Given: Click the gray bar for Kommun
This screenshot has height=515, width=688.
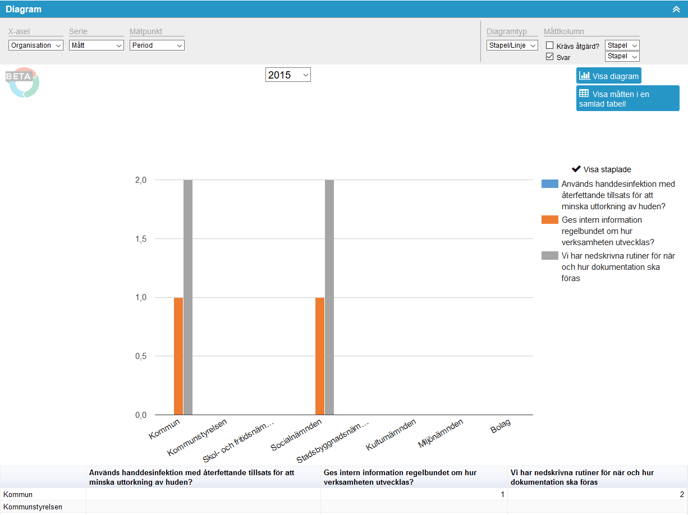Looking at the screenshot, I should point(188,297).
